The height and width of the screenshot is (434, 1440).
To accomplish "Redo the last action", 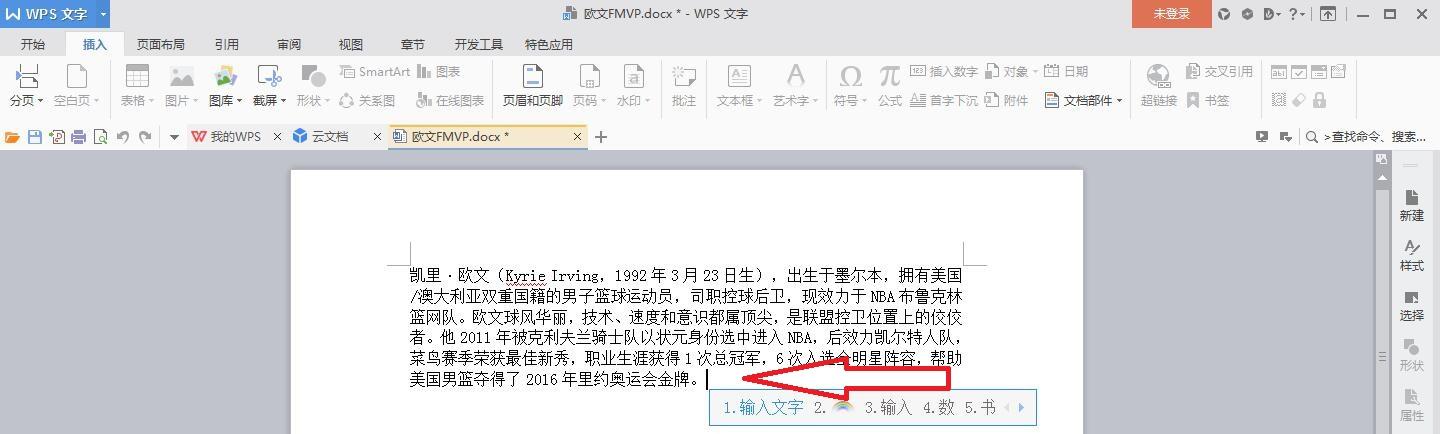I will click(x=145, y=137).
